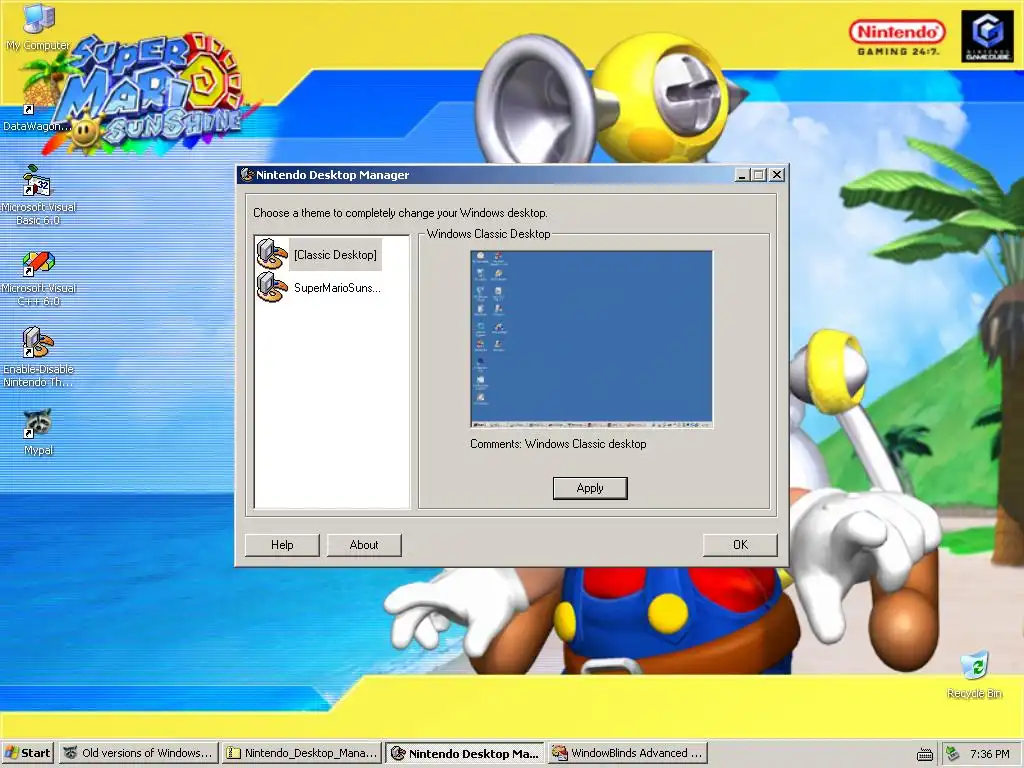Click the Nintendo Gaming 24:7 logo
1024x768 pixels.
click(897, 37)
